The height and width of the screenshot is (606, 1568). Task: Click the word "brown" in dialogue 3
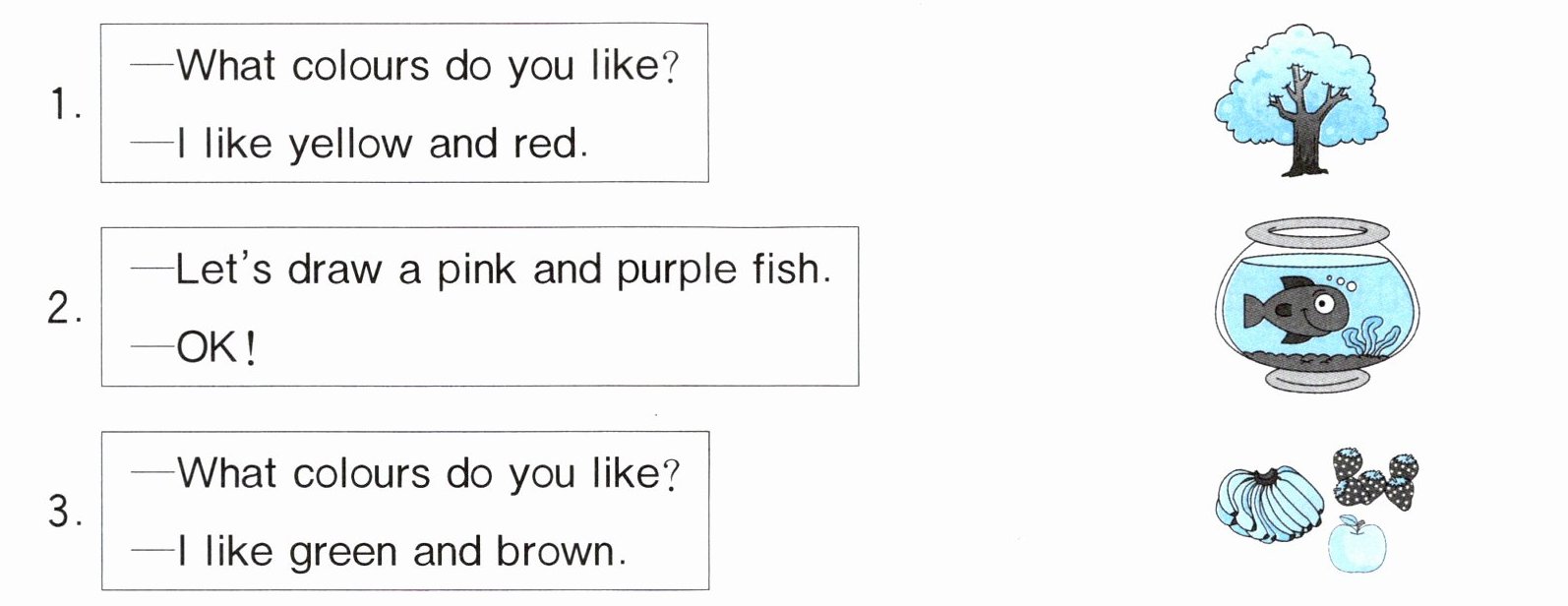tap(559, 552)
